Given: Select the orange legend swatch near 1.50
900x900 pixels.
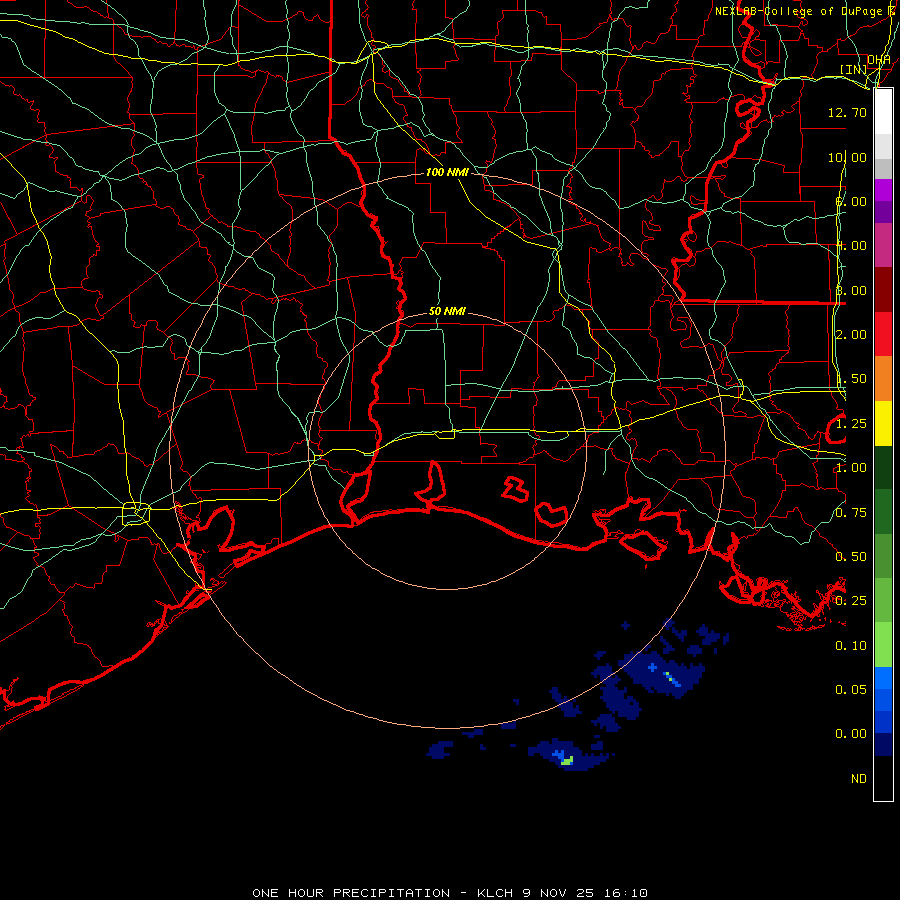Looking at the screenshot, I should click(x=883, y=379).
